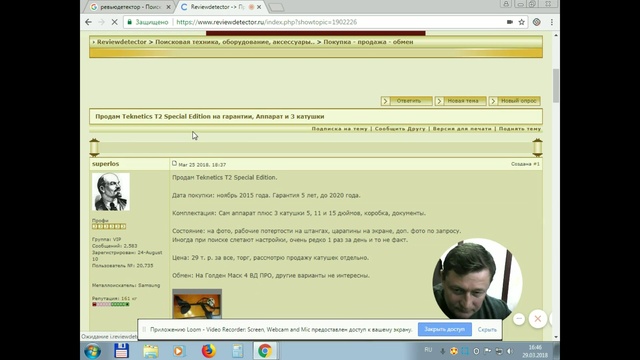Screen dimensions: 640x360
Task: Click the floppy disk taskbar icon
Action: point(121,351)
